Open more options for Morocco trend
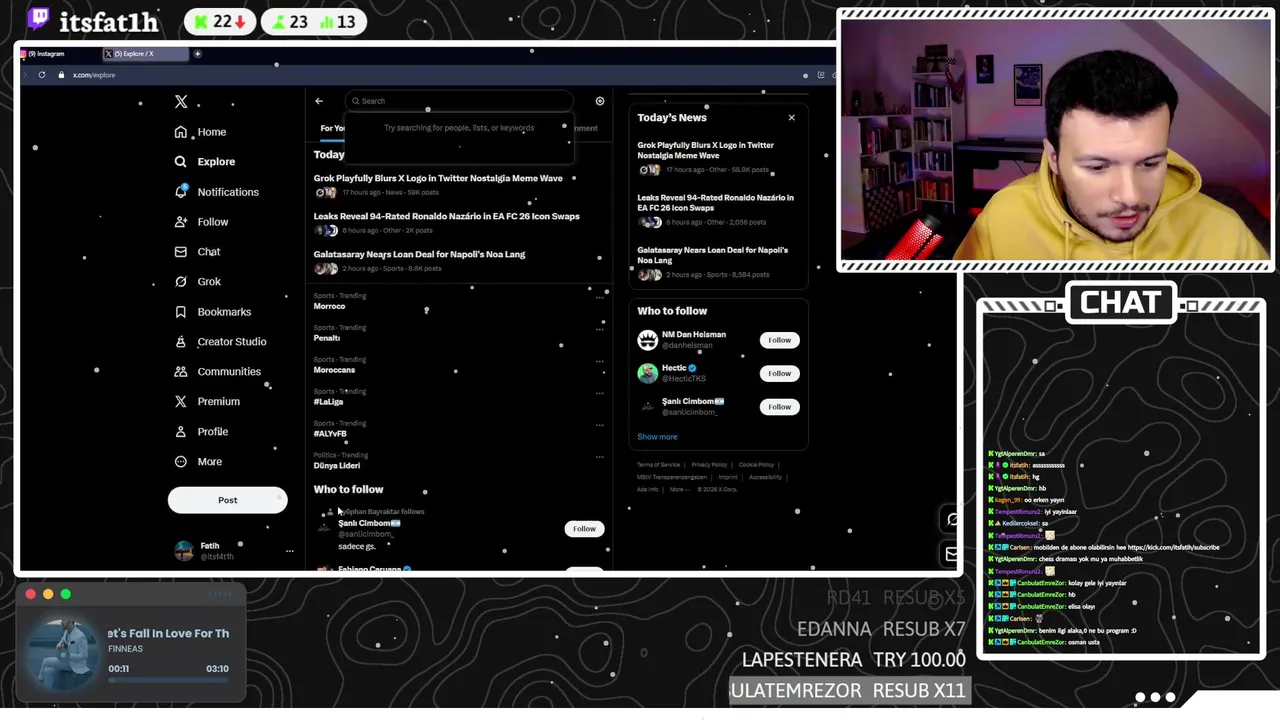 coord(600,297)
